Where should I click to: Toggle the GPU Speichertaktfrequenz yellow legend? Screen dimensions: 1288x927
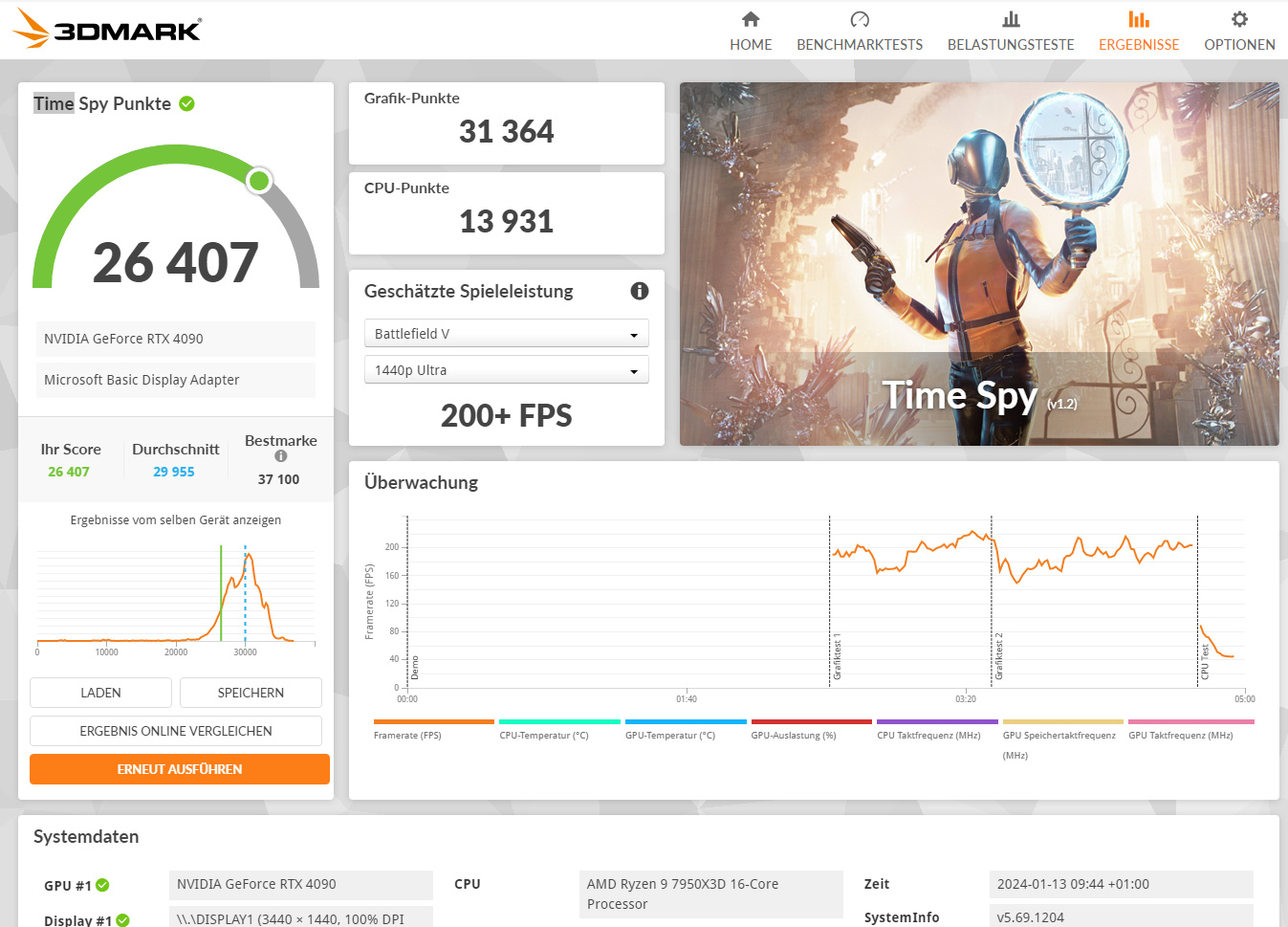tap(1062, 739)
